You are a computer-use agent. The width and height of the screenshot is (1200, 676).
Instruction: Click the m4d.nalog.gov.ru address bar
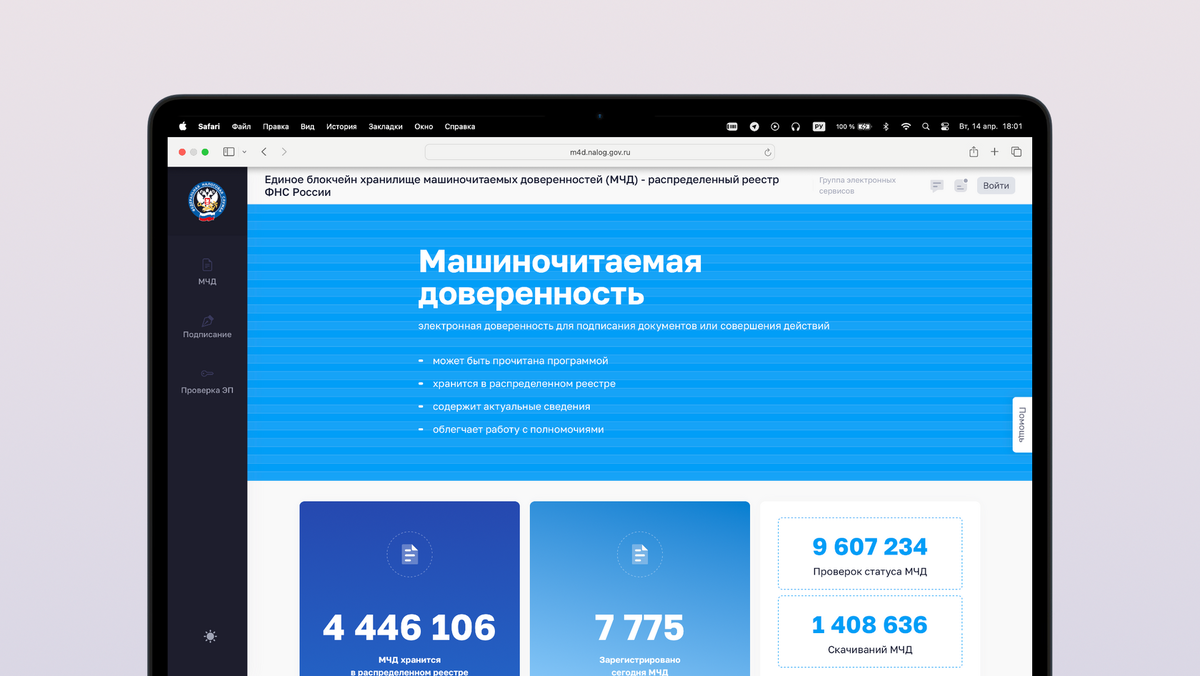tap(600, 152)
